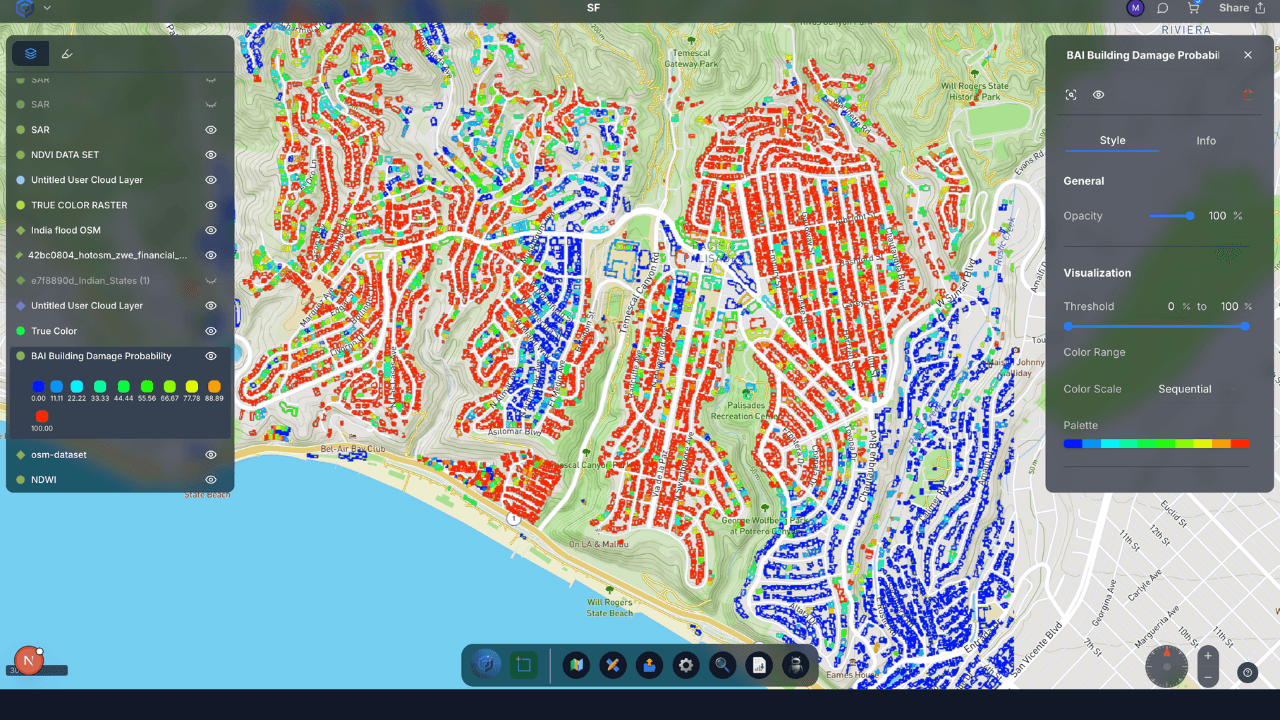Select the ruler and pencil measure tool
This screenshot has width=1280, height=720.
point(613,665)
